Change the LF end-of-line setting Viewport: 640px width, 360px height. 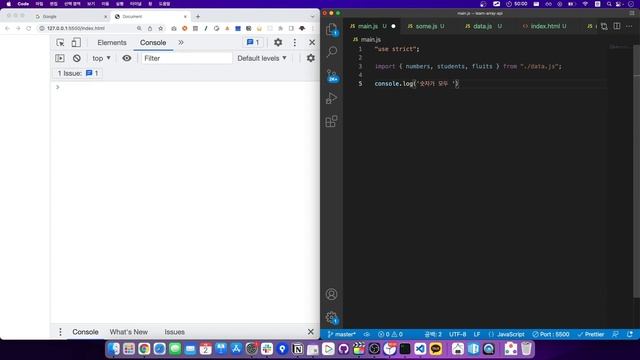point(477,334)
